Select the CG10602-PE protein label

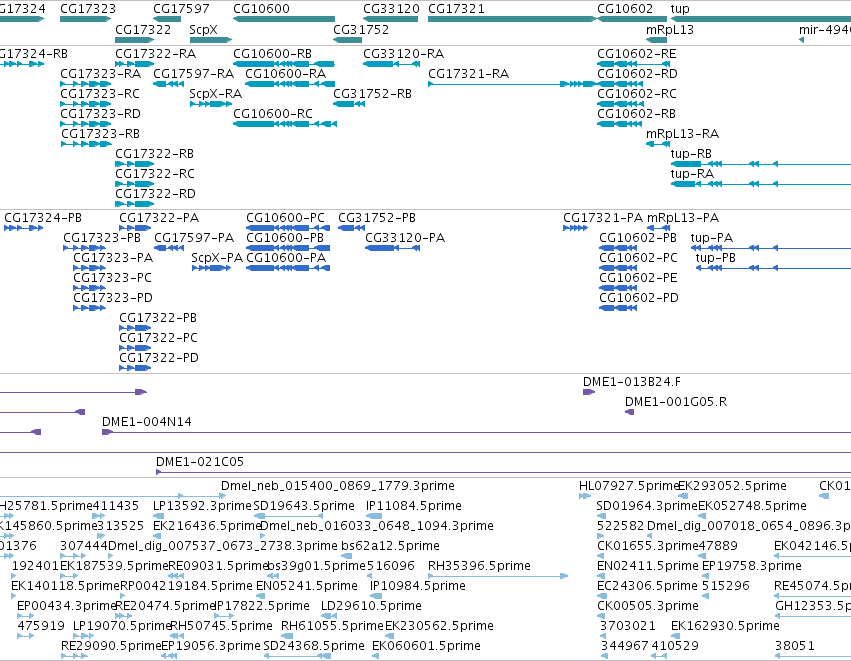[x=638, y=278]
